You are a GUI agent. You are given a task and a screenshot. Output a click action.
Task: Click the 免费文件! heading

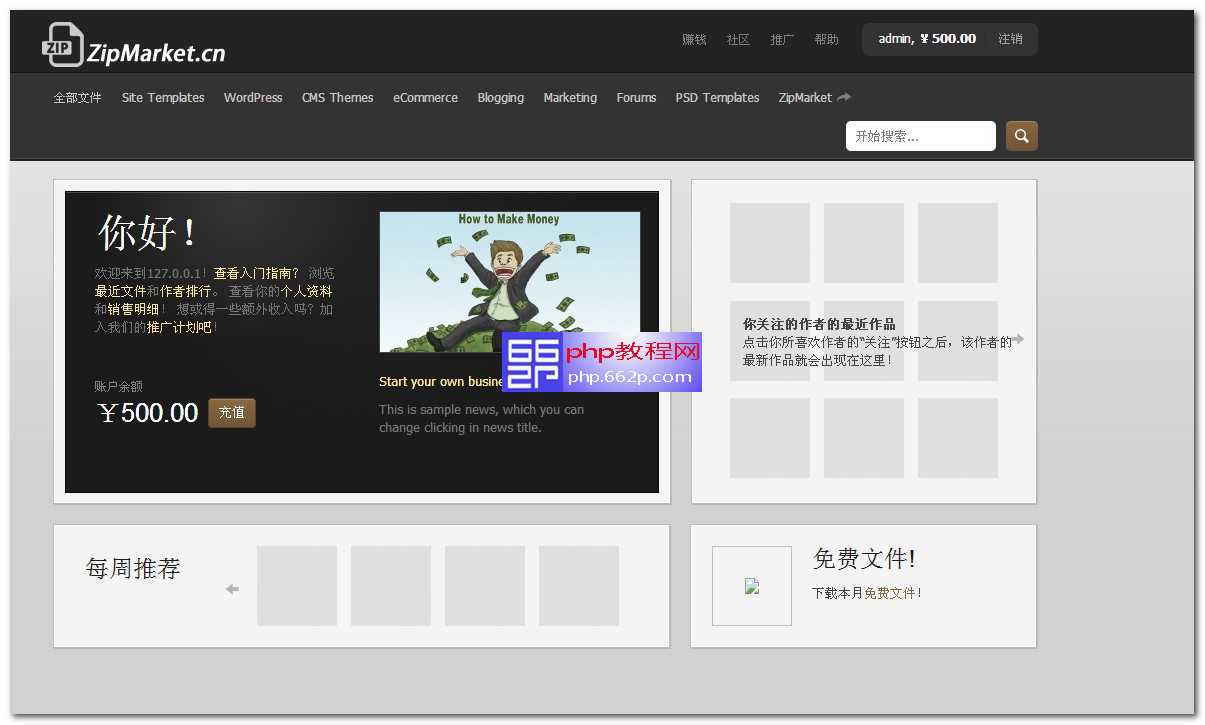coord(864,559)
